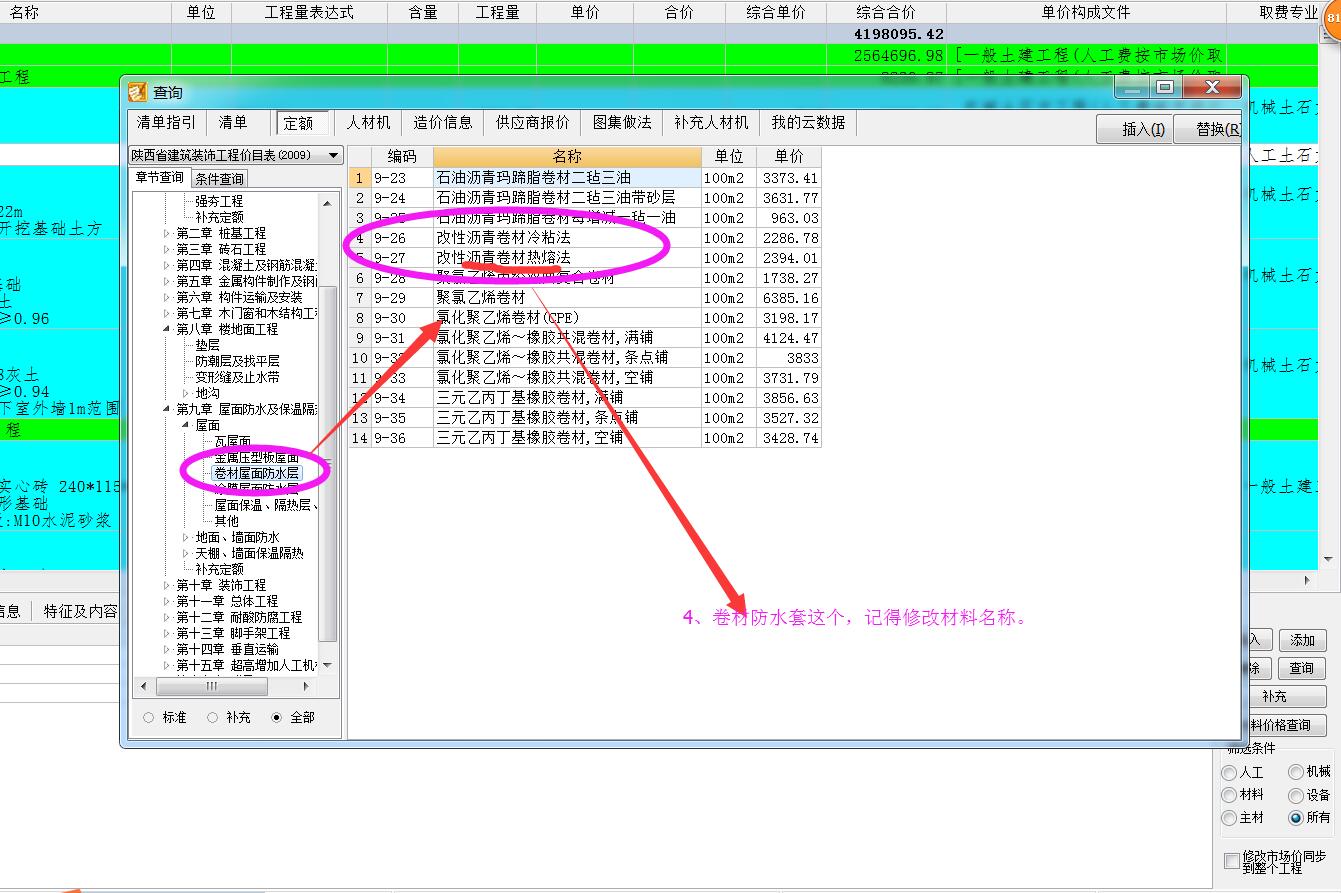Select 强夯工程 tree item
This screenshot has height=893, width=1341.
pos(219,201)
